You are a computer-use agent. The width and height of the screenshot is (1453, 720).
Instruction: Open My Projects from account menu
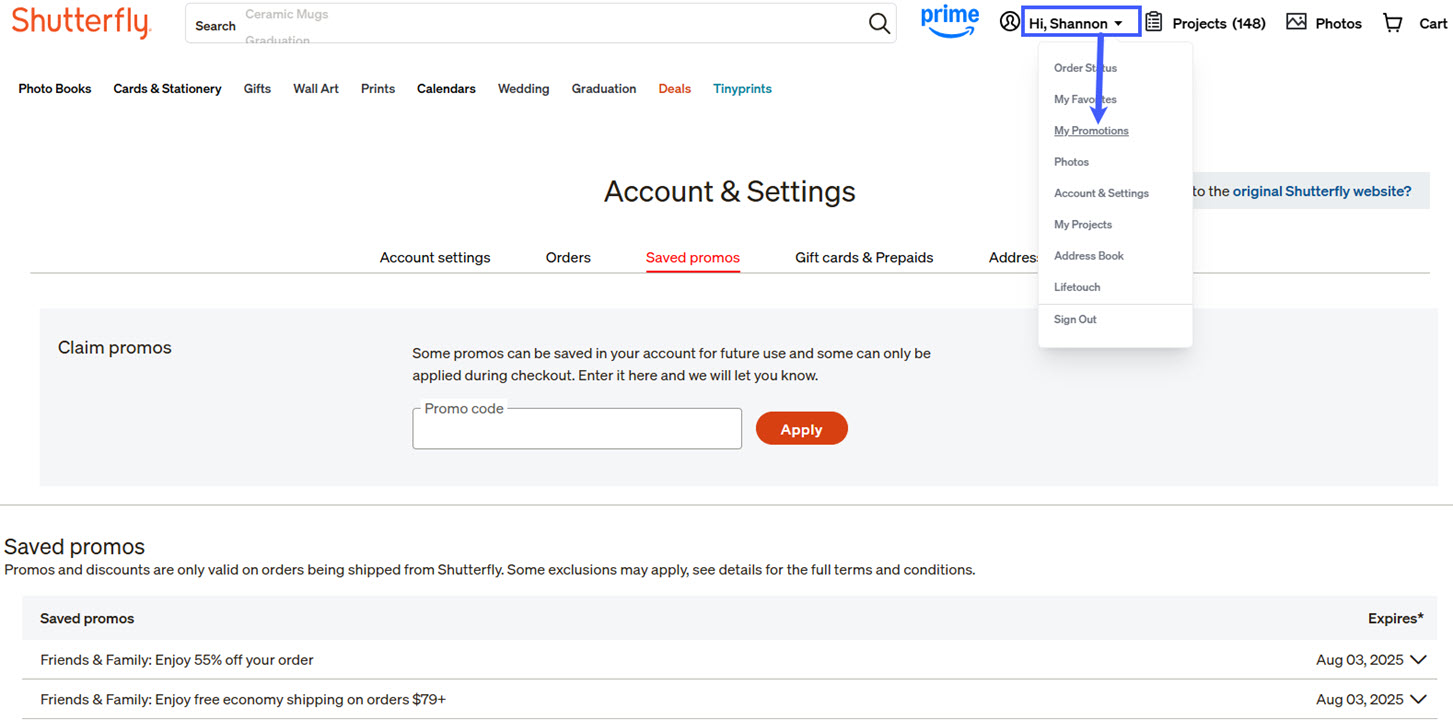[x=1083, y=225]
